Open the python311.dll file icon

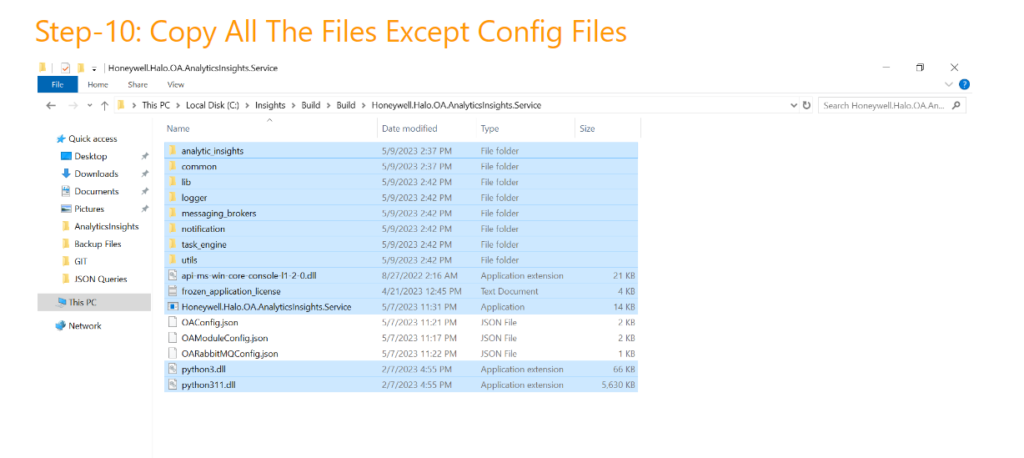pos(172,384)
